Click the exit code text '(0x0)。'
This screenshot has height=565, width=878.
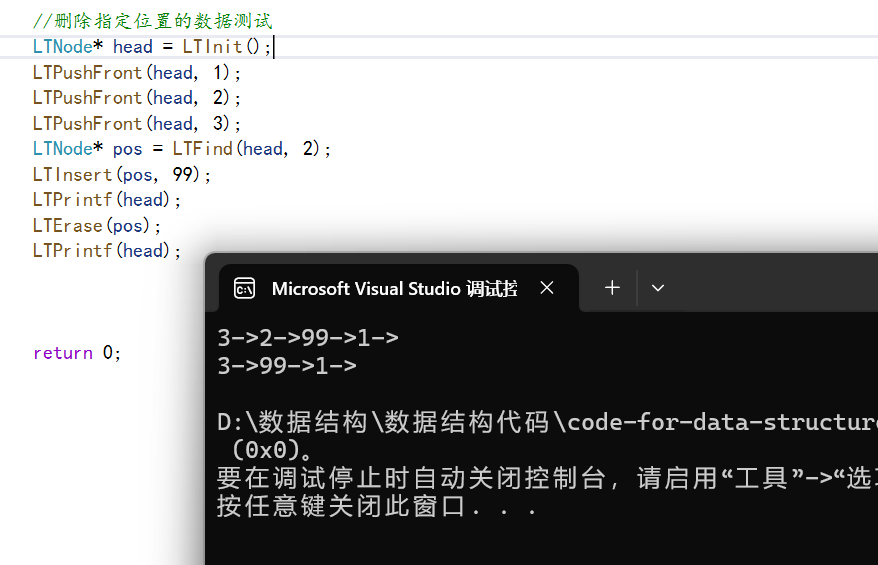pos(273,450)
